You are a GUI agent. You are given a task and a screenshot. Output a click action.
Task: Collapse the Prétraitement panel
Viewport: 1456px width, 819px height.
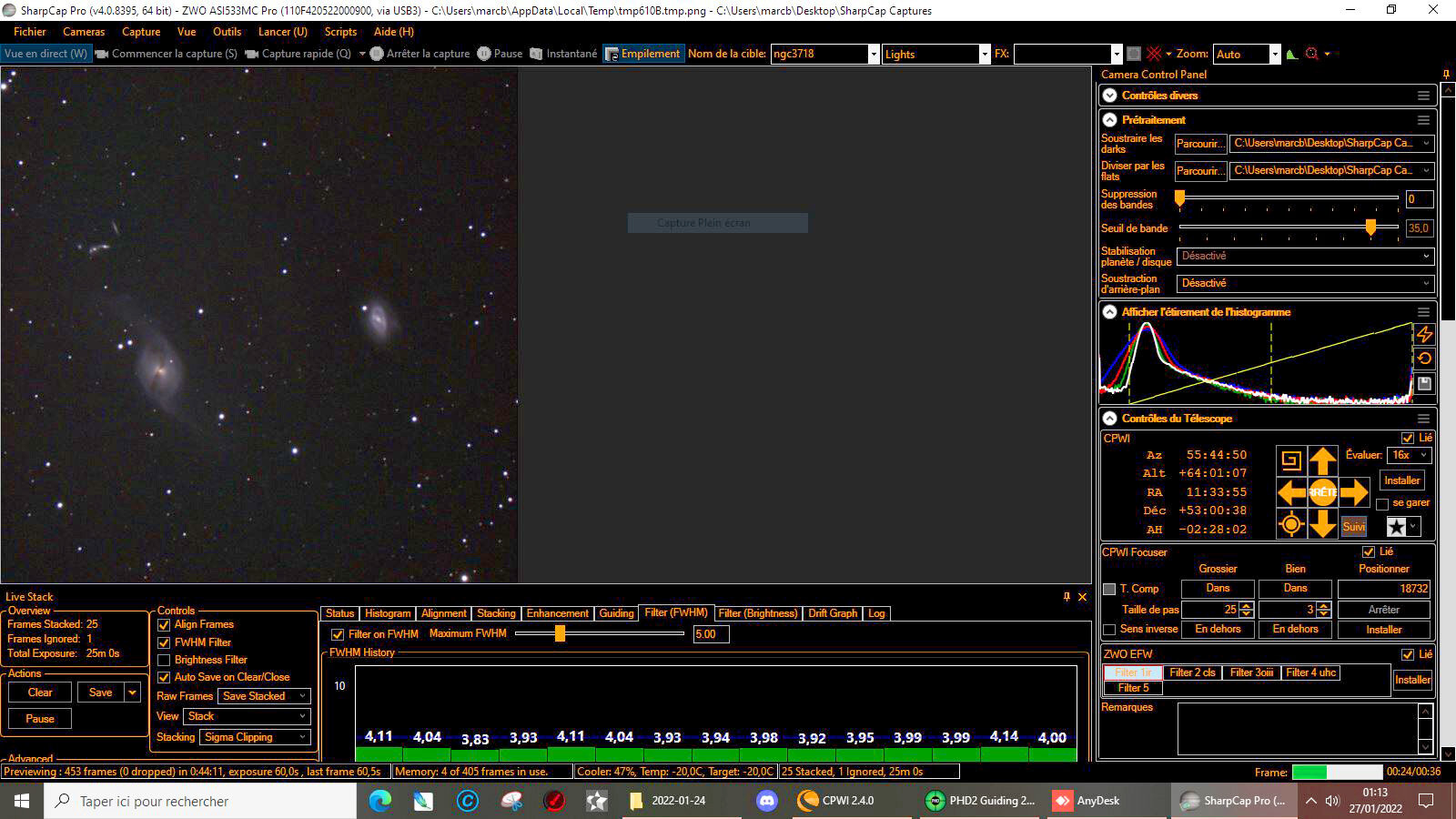click(x=1109, y=120)
